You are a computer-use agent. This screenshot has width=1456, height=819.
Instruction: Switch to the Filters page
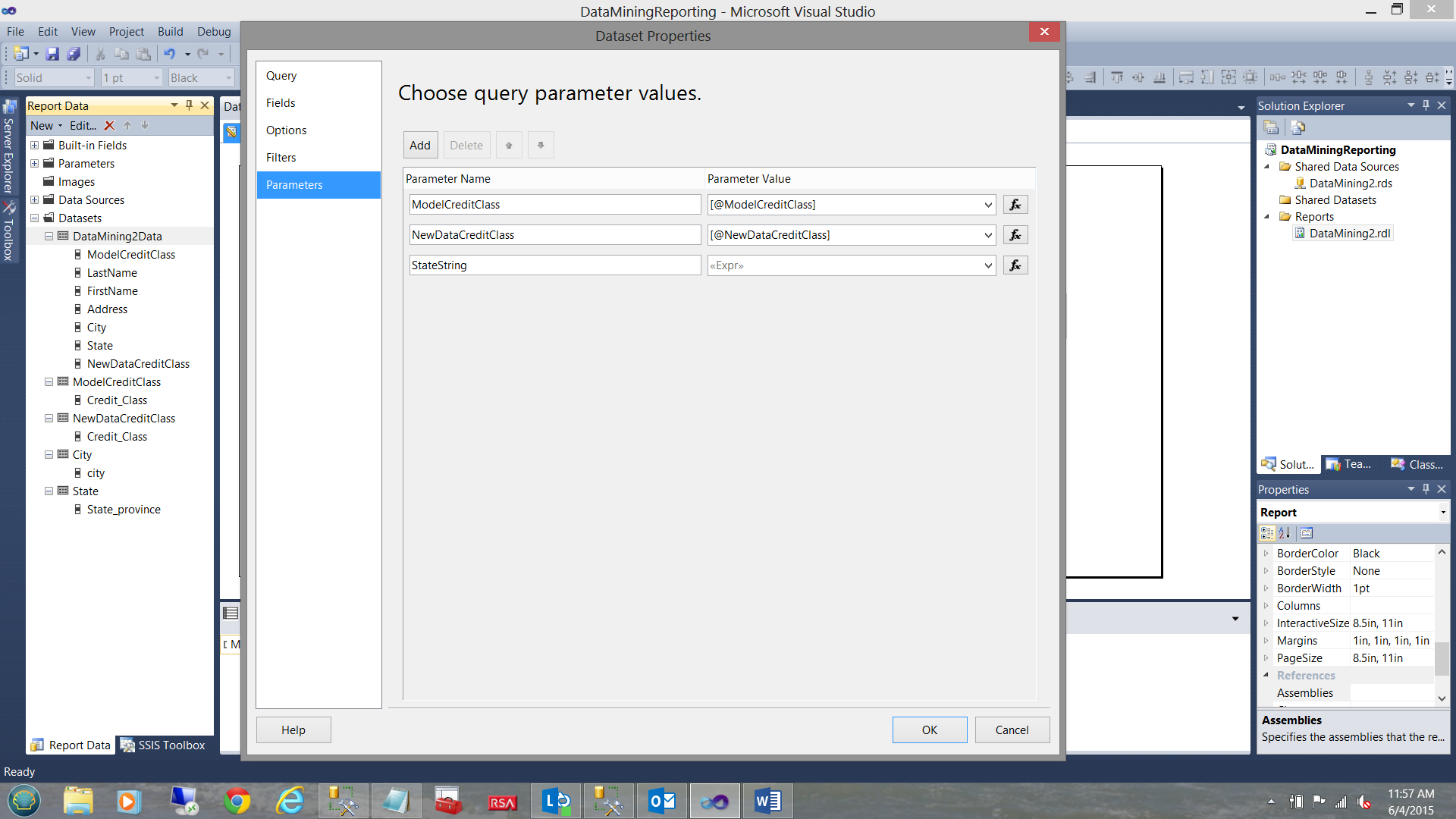[281, 158]
